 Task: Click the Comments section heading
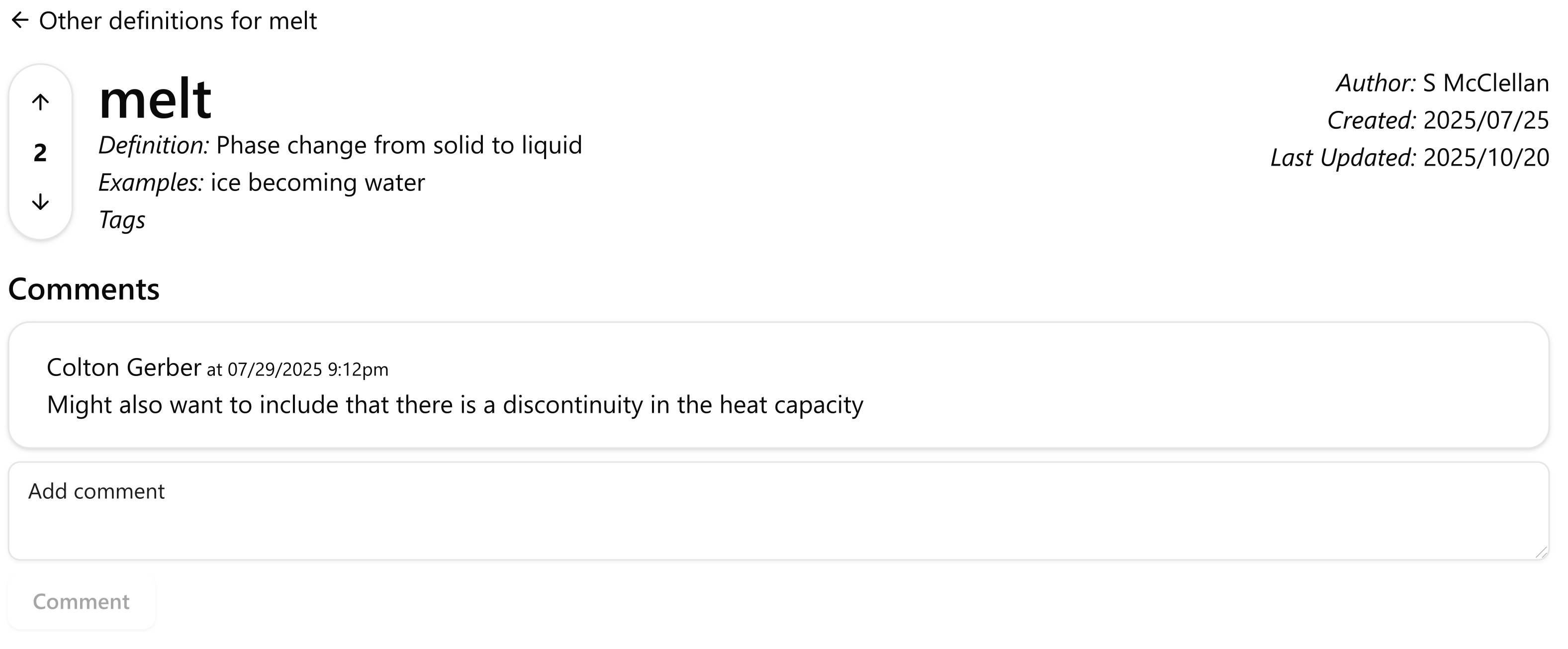(84, 289)
